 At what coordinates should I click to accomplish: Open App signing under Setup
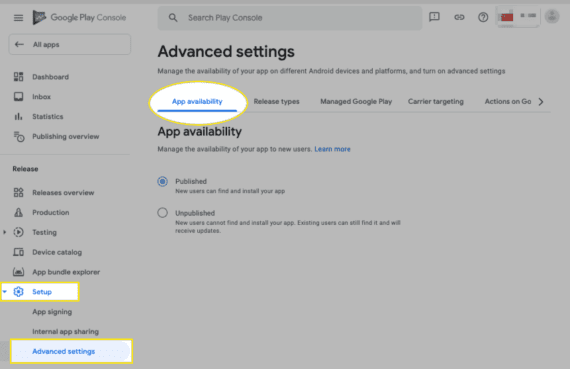[x=52, y=312]
